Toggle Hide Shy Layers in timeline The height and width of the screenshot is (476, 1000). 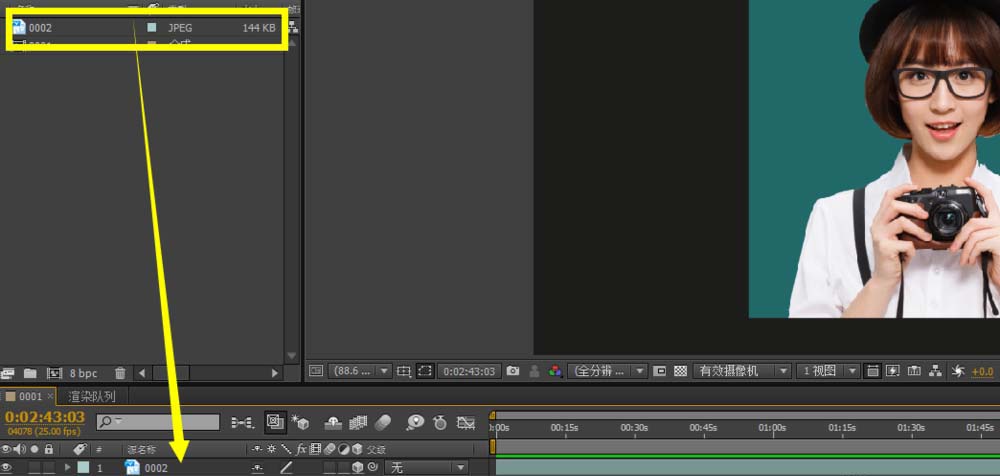pos(333,422)
